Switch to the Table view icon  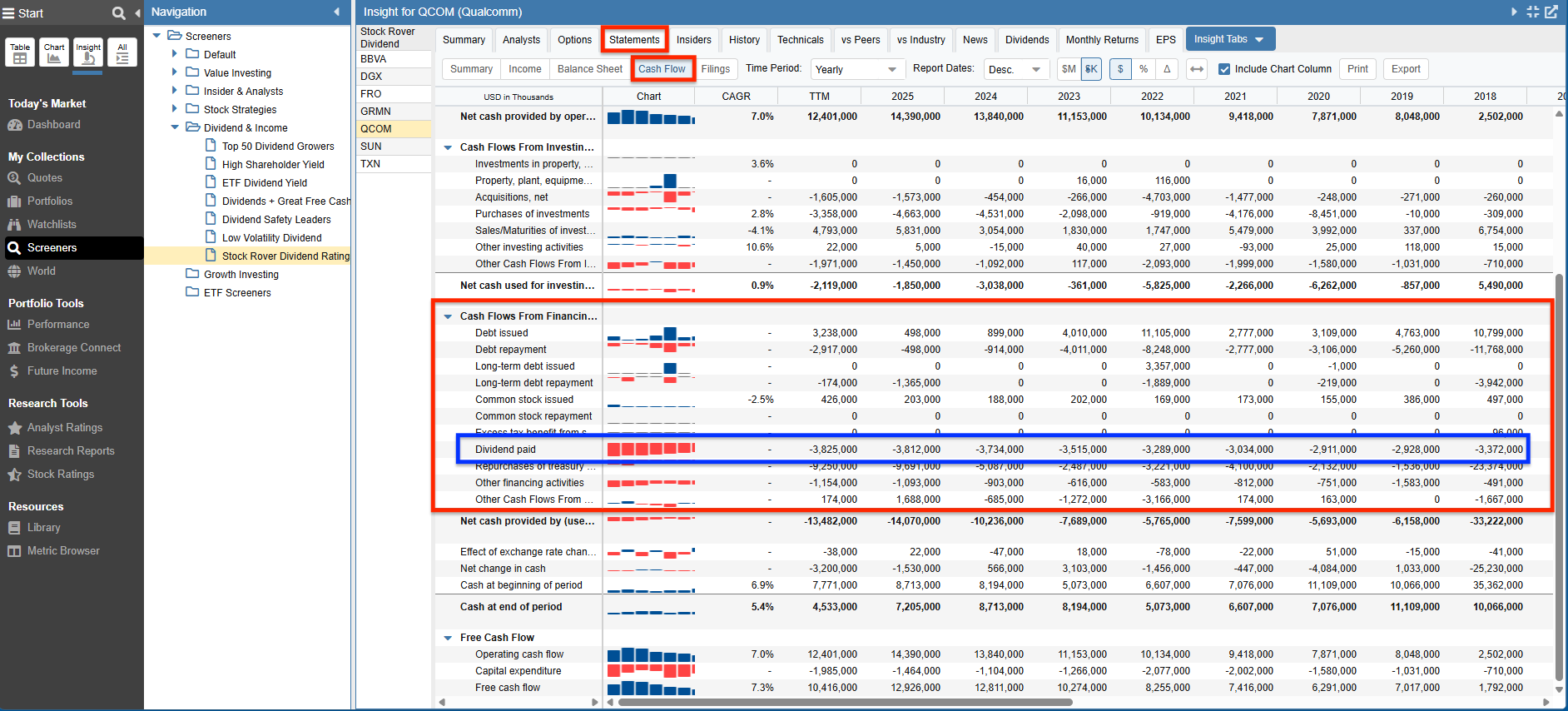click(20, 52)
